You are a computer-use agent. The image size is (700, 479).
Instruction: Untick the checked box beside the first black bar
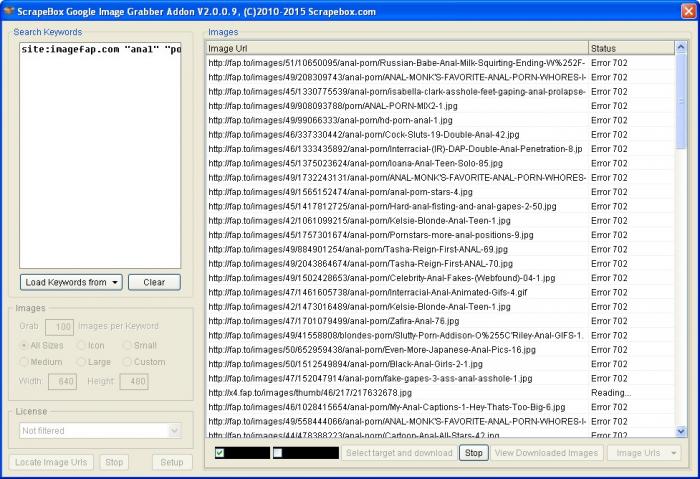[220, 453]
